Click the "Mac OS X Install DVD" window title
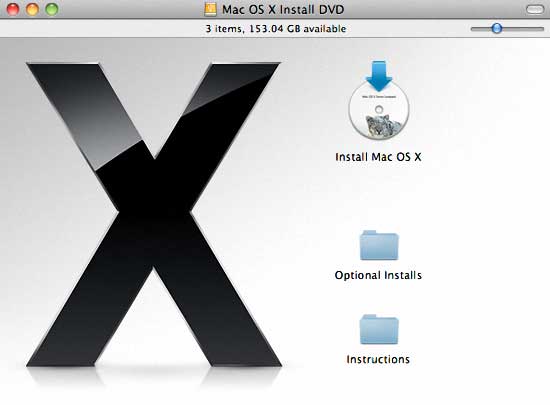This screenshot has width=550, height=405. 283,9
